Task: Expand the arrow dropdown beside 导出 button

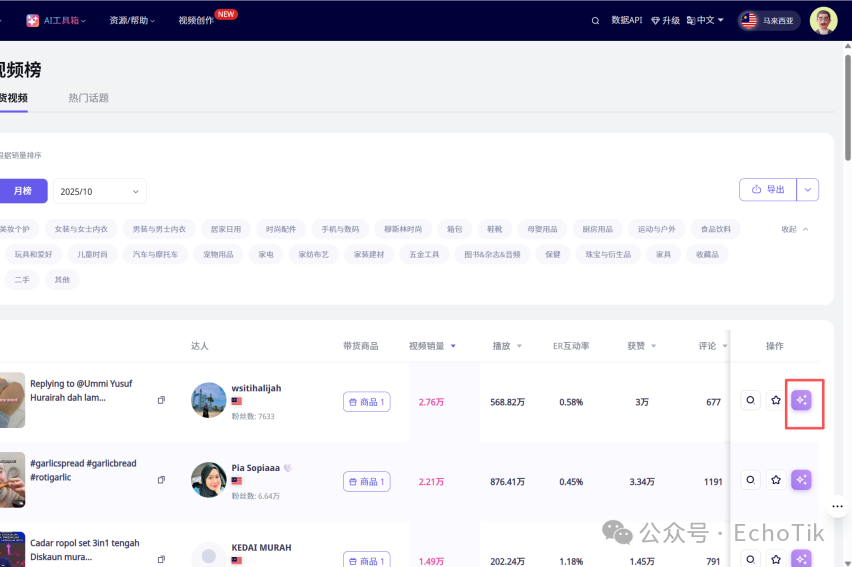Action: 808,190
